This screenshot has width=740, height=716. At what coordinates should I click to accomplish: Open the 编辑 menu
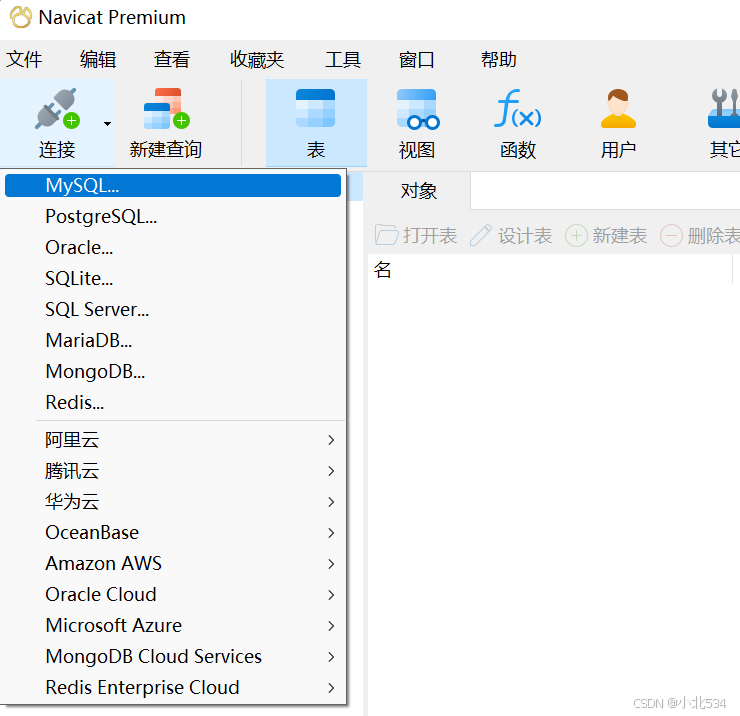(98, 59)
